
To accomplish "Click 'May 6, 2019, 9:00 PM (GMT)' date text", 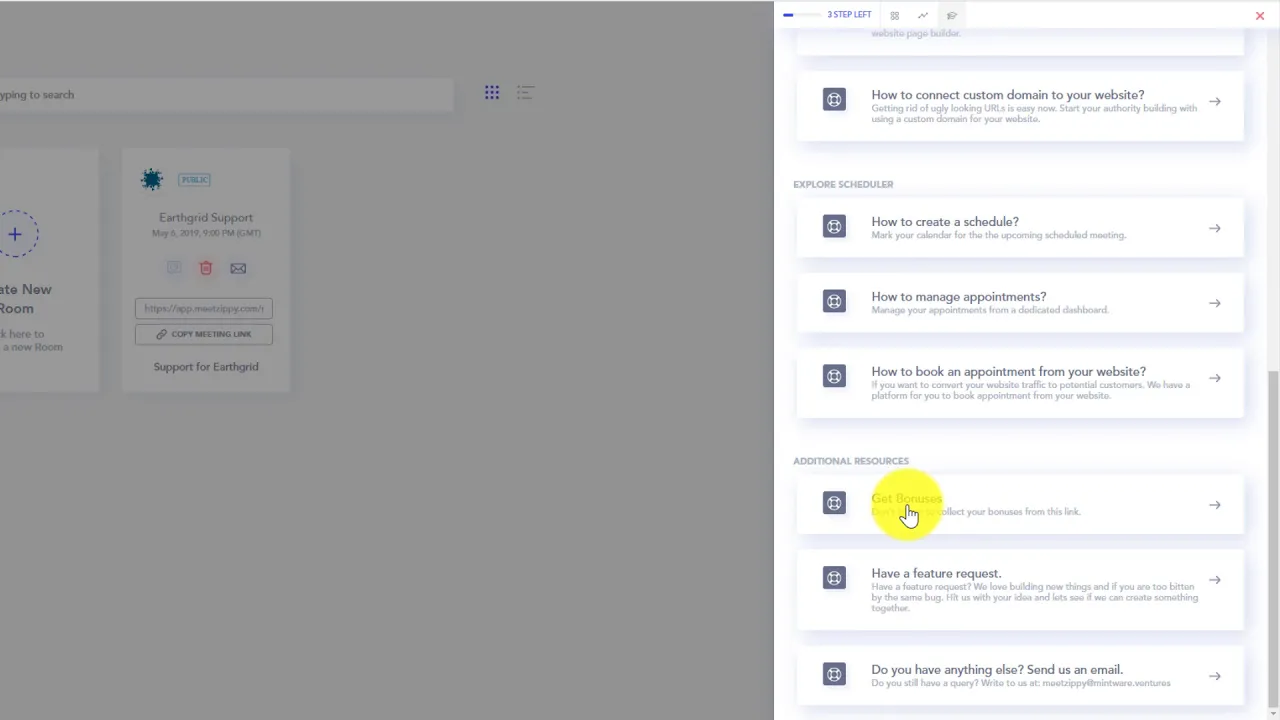I will (206, 233).
